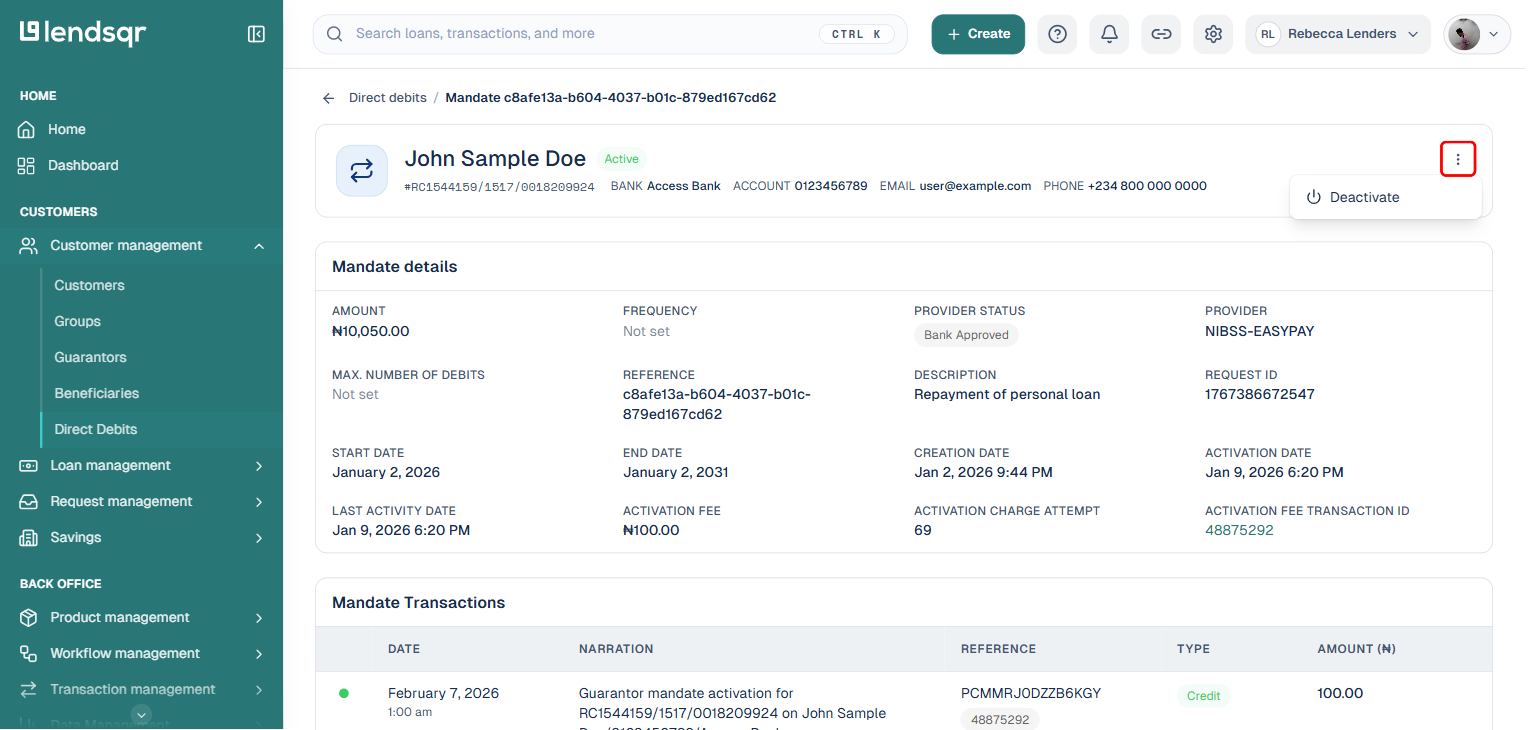Go to Direct Debits sidebar item

pyautogui.click(x=96, y=430)
